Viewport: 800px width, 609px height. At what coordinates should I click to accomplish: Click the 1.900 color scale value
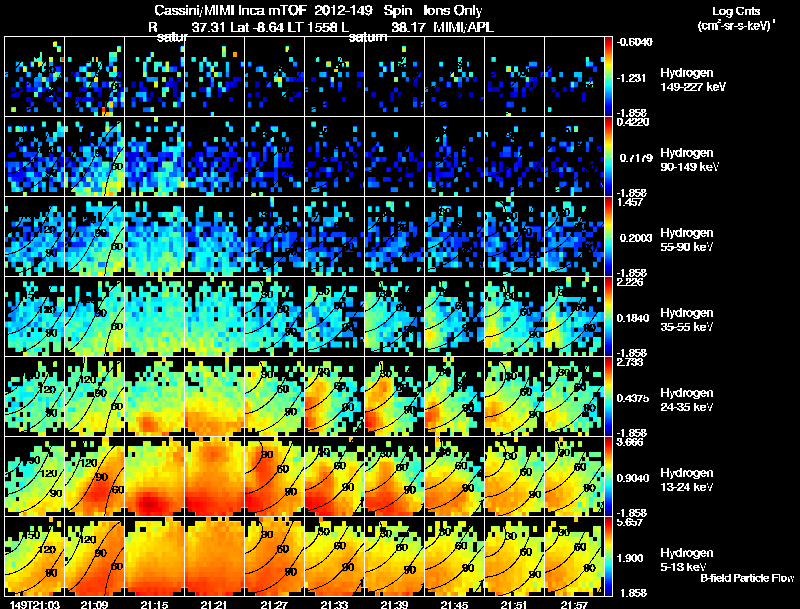(630, 558)
